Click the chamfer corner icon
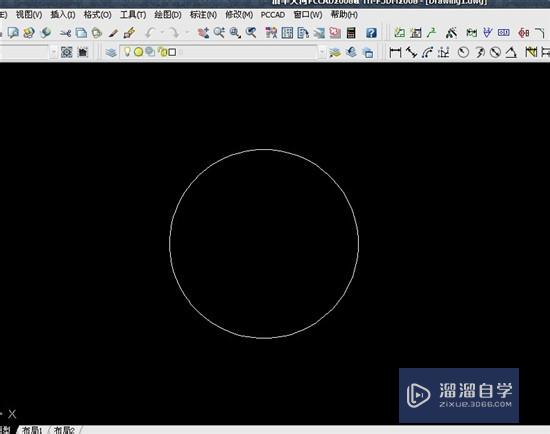The width and height of the screenshot is (550, 434). 540,33
